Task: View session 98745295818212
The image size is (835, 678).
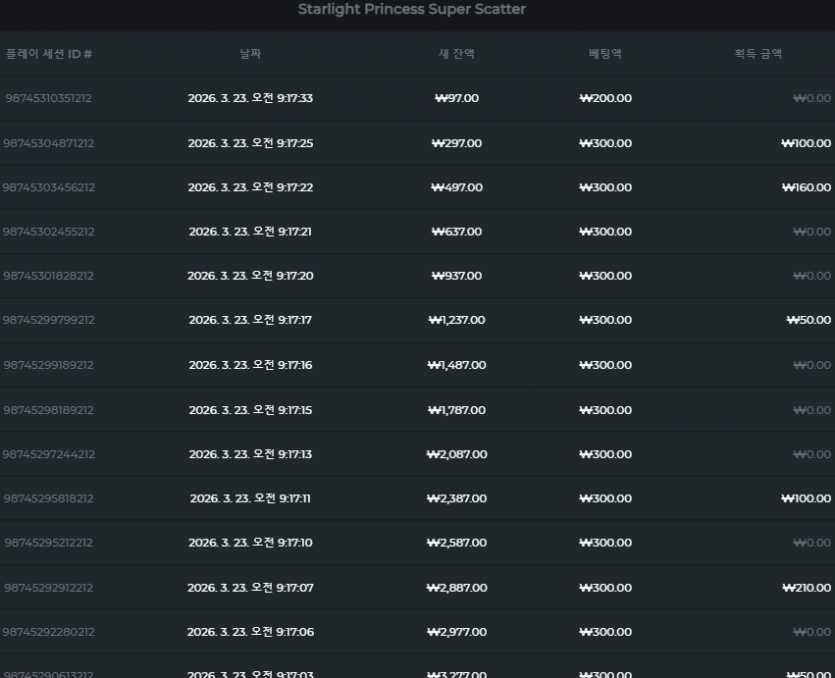Action: [x=48, y=499]
